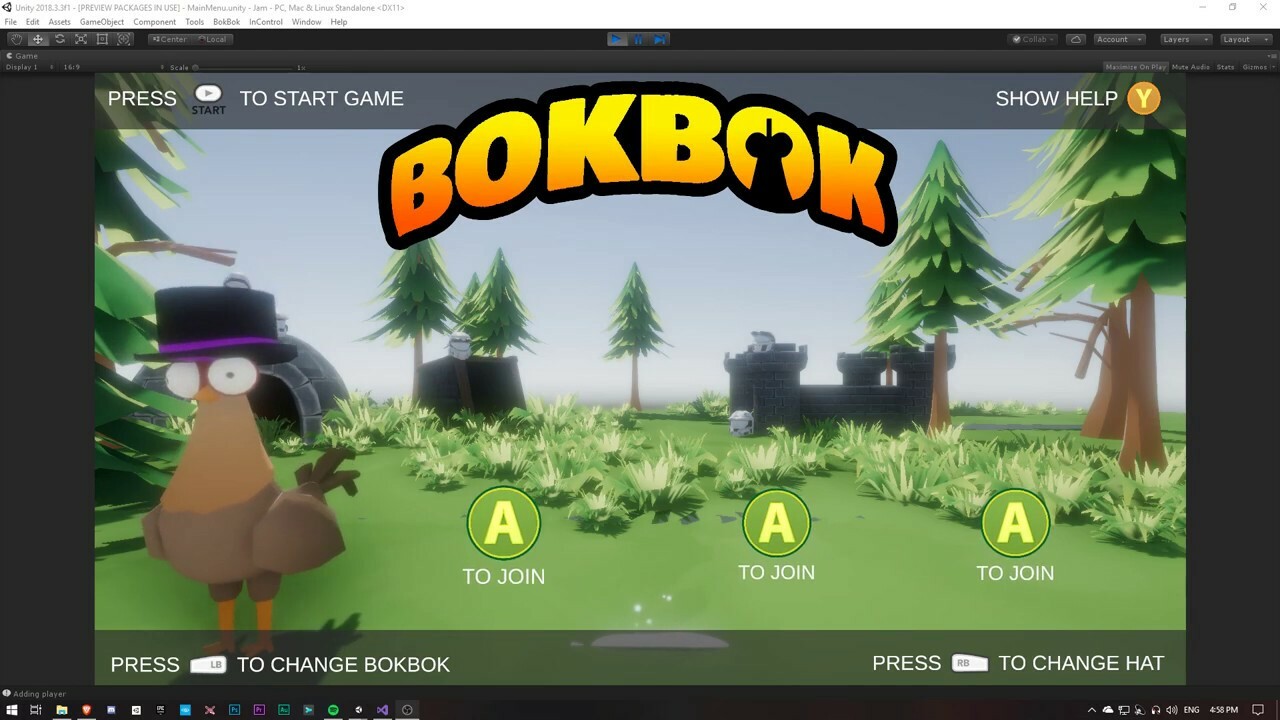Open the InControl menu
1280x720 pixels.
(265, 21)
